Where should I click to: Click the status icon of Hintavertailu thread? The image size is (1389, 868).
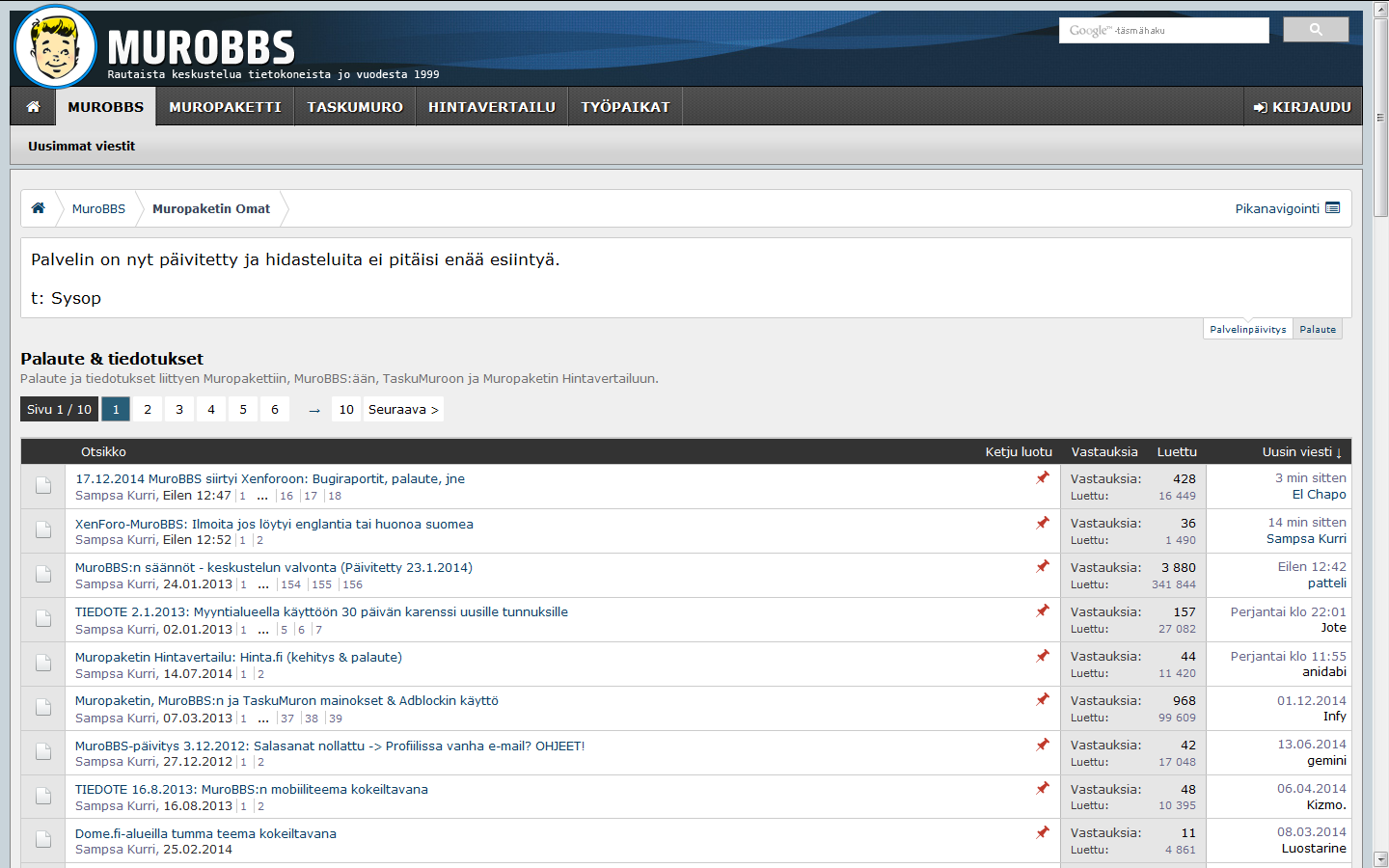43,664
